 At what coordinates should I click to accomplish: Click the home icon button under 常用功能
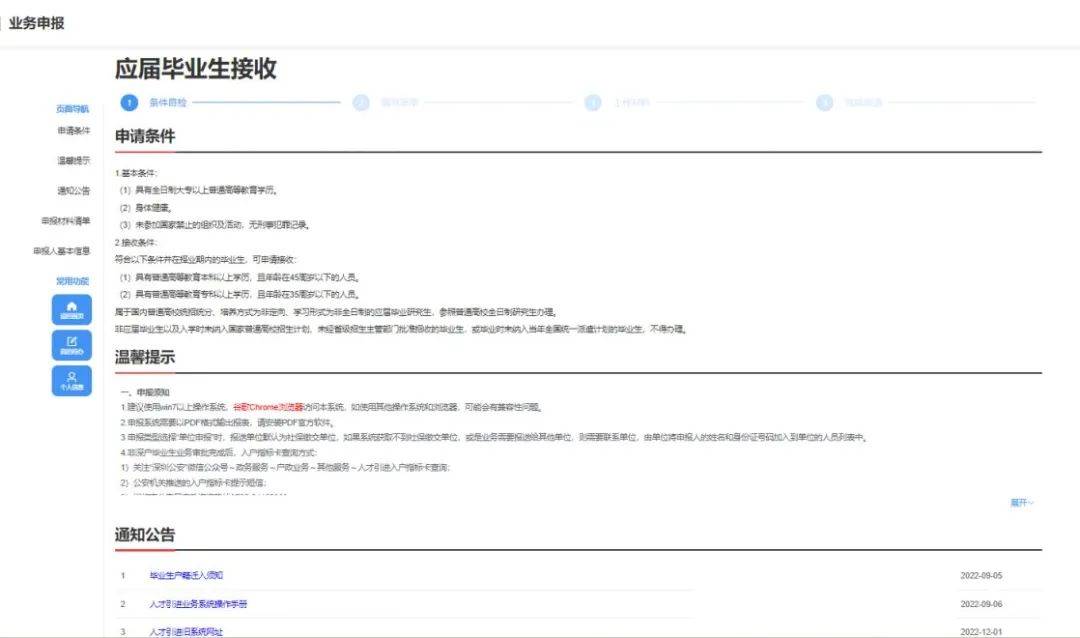pyautogui.click(x=72, y=309)
